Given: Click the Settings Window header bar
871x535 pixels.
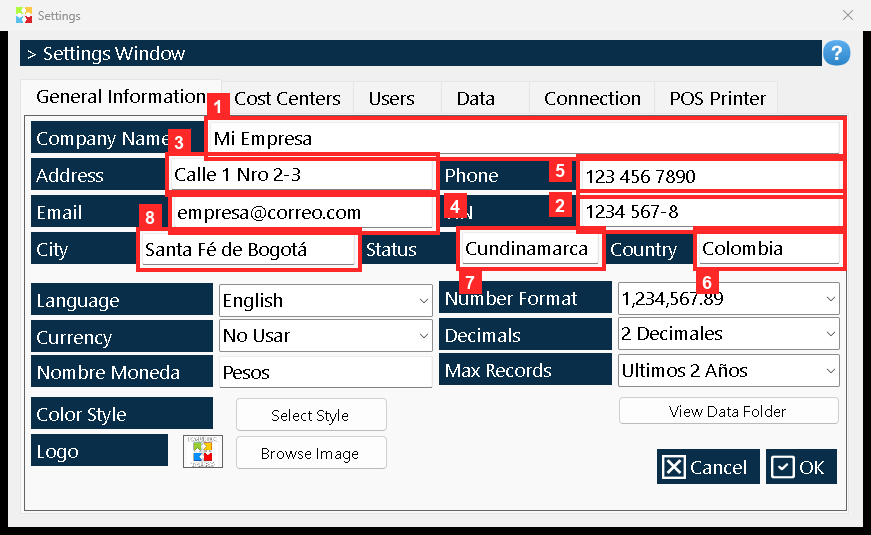Looking at the screenshot, I should [421, 53].
